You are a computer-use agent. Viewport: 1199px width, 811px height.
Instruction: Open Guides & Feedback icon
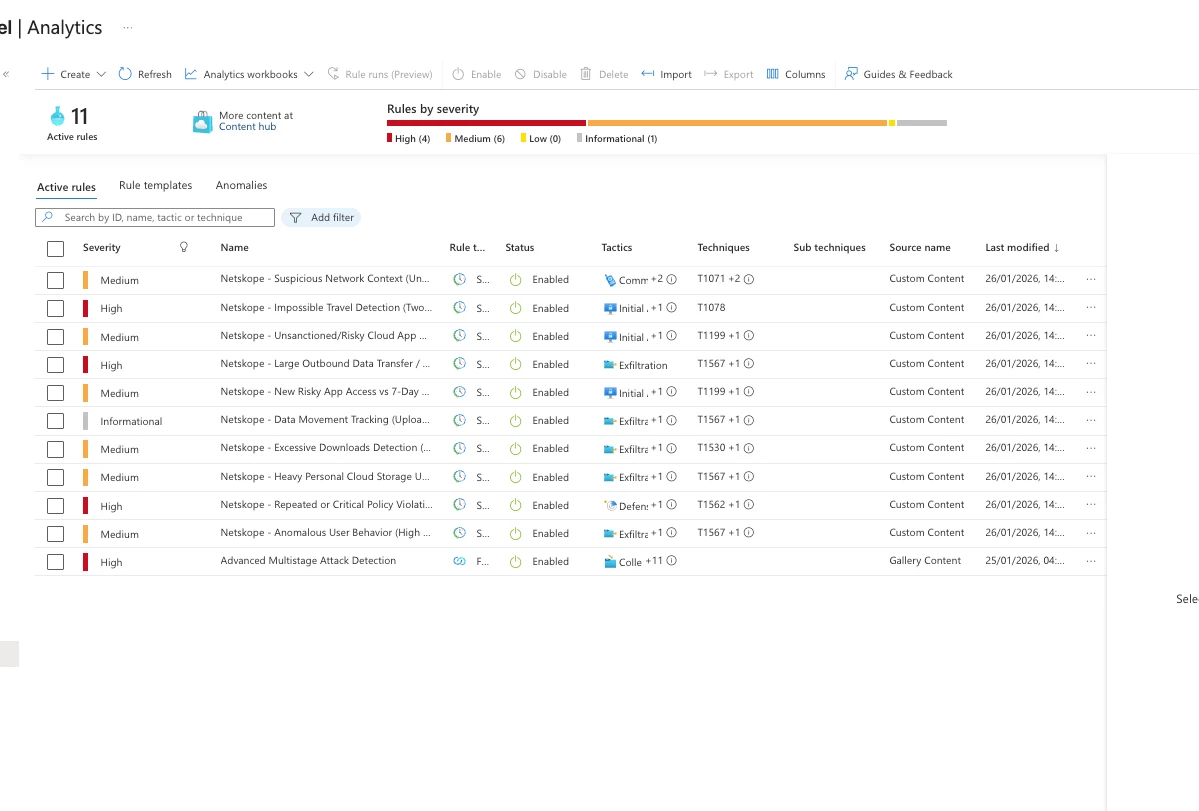850,74
